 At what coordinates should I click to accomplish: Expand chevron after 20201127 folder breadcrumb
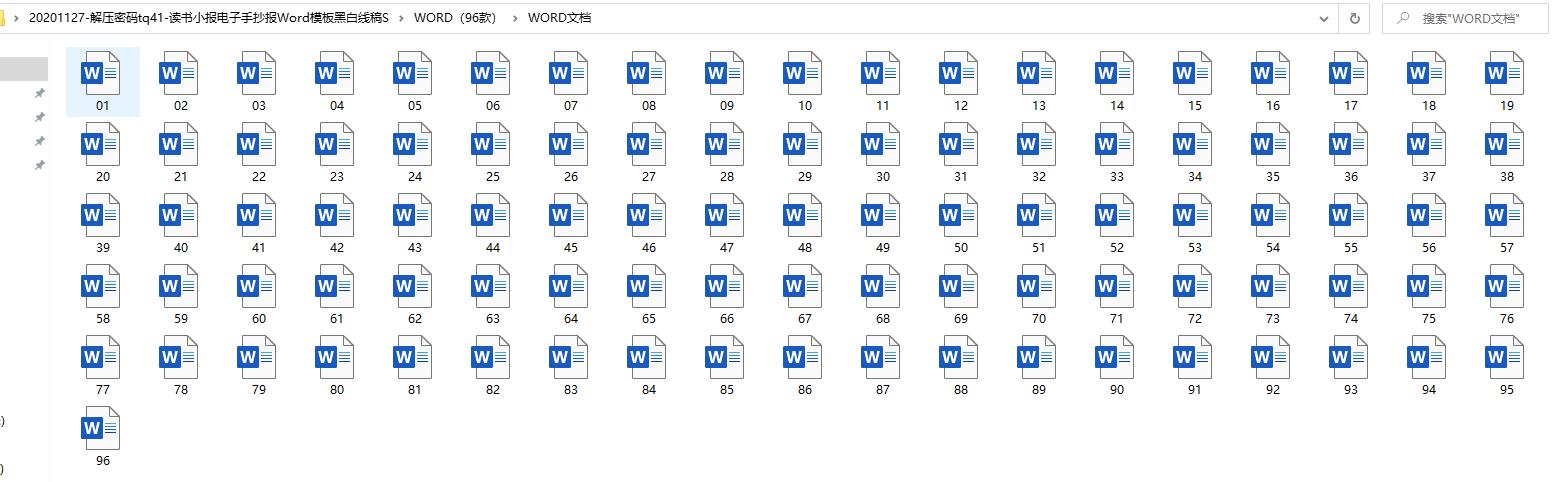click(x=402, y=18)
